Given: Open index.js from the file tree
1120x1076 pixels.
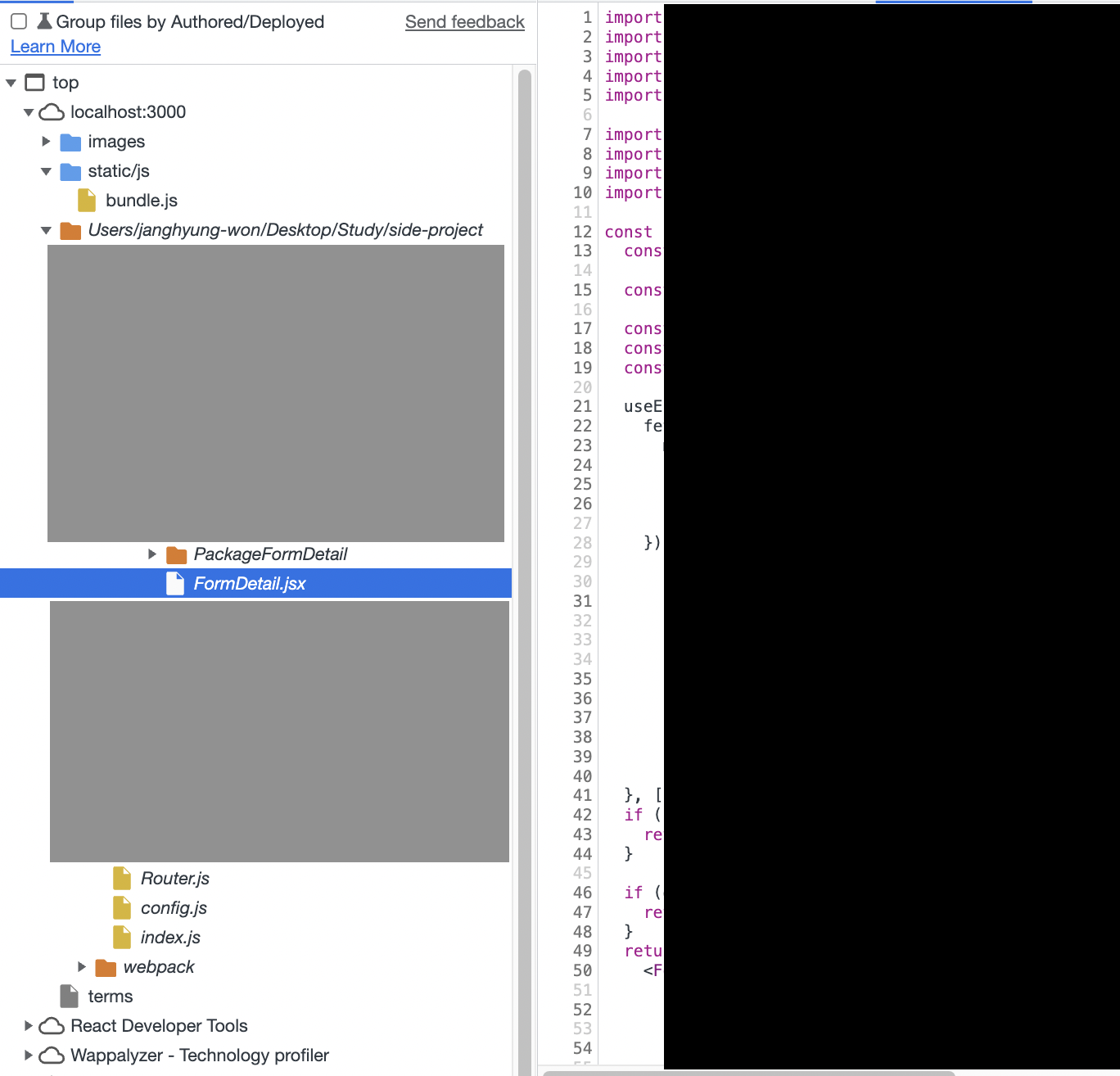Looking at the screenshot, I should tap(170, 938).
